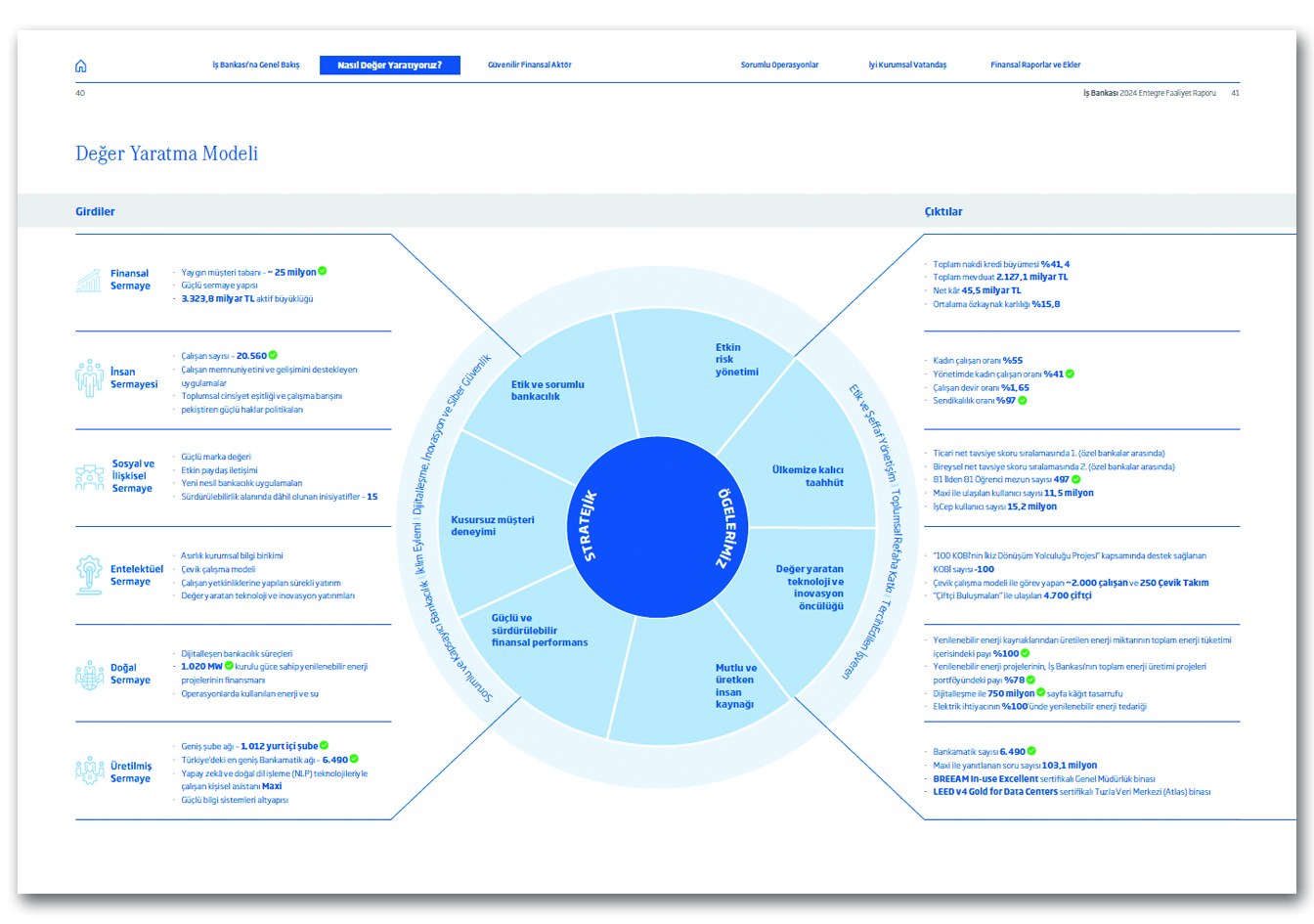
Task: Select the Nasıl Değer Yaratıyoruz? tab
Action: [x=390, y=66]
